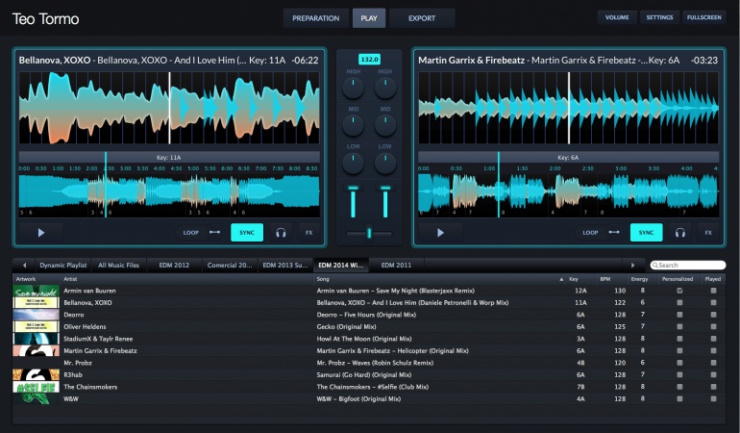Open the Preparation tab
The height and width of the screenshot is (433, 740).
click(315, 18)
